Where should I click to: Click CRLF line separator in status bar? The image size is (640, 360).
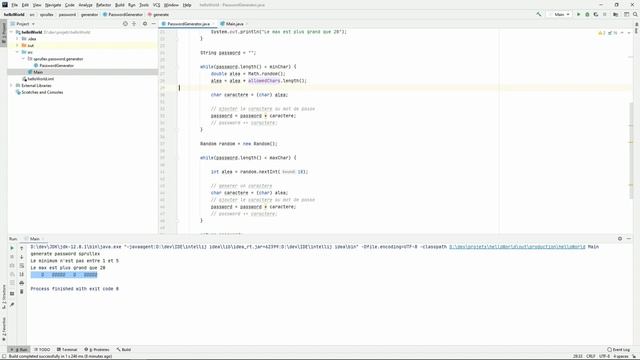click(x=591, y=356)
